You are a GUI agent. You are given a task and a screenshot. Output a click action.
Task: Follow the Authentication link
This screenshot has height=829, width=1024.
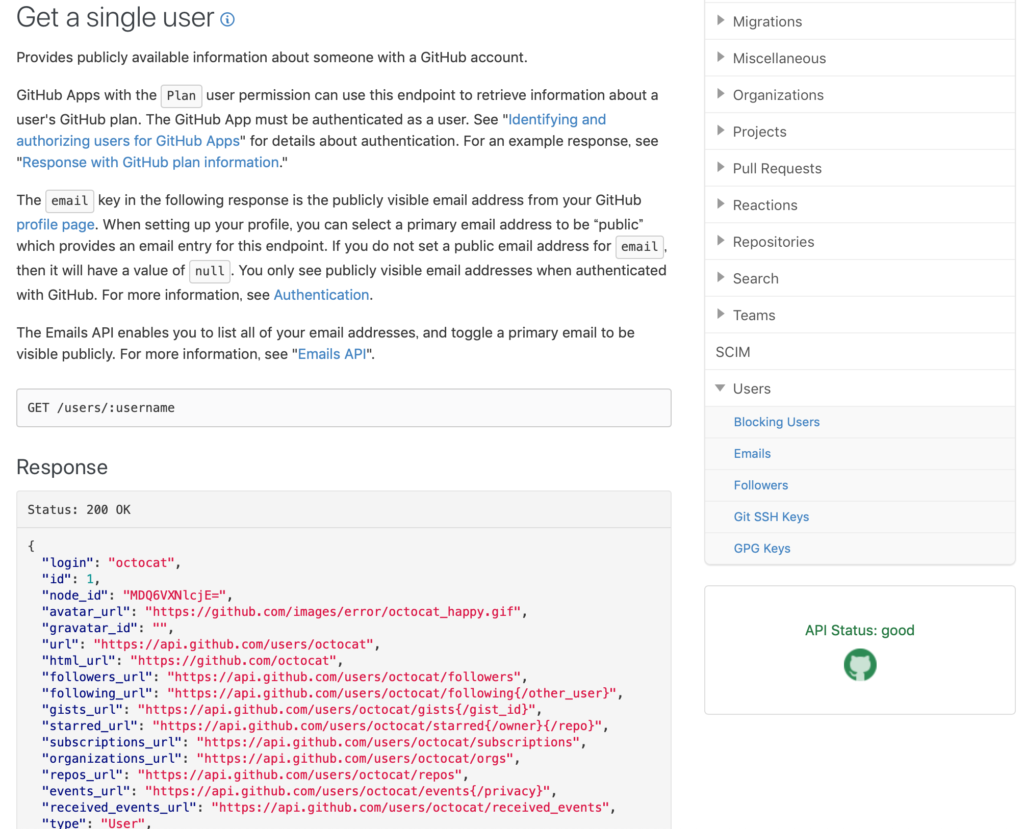point(321,295)
